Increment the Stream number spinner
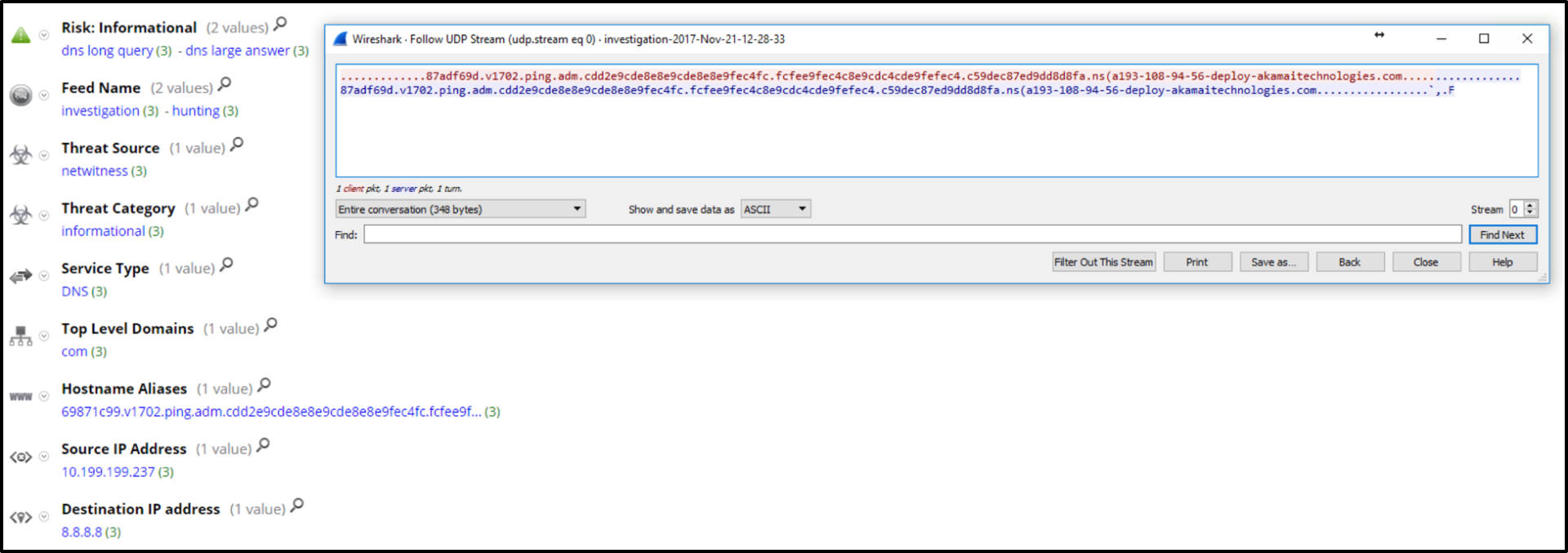 pos(1531,205)
